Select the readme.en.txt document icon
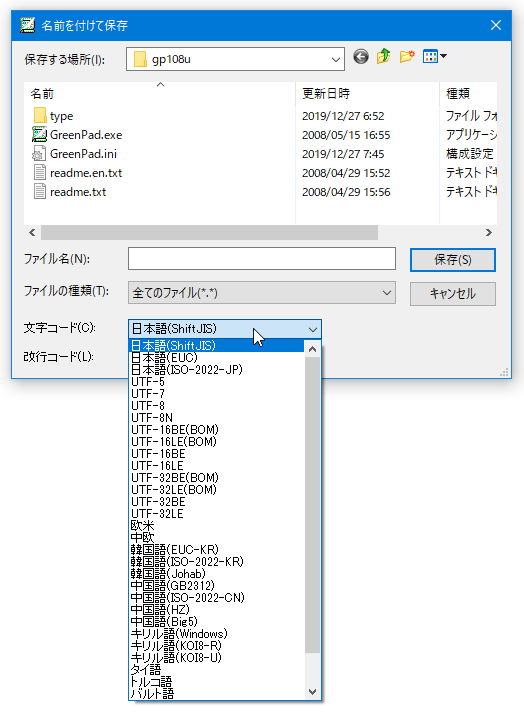The width and height of the screenshot is (524, 712). 40,173
